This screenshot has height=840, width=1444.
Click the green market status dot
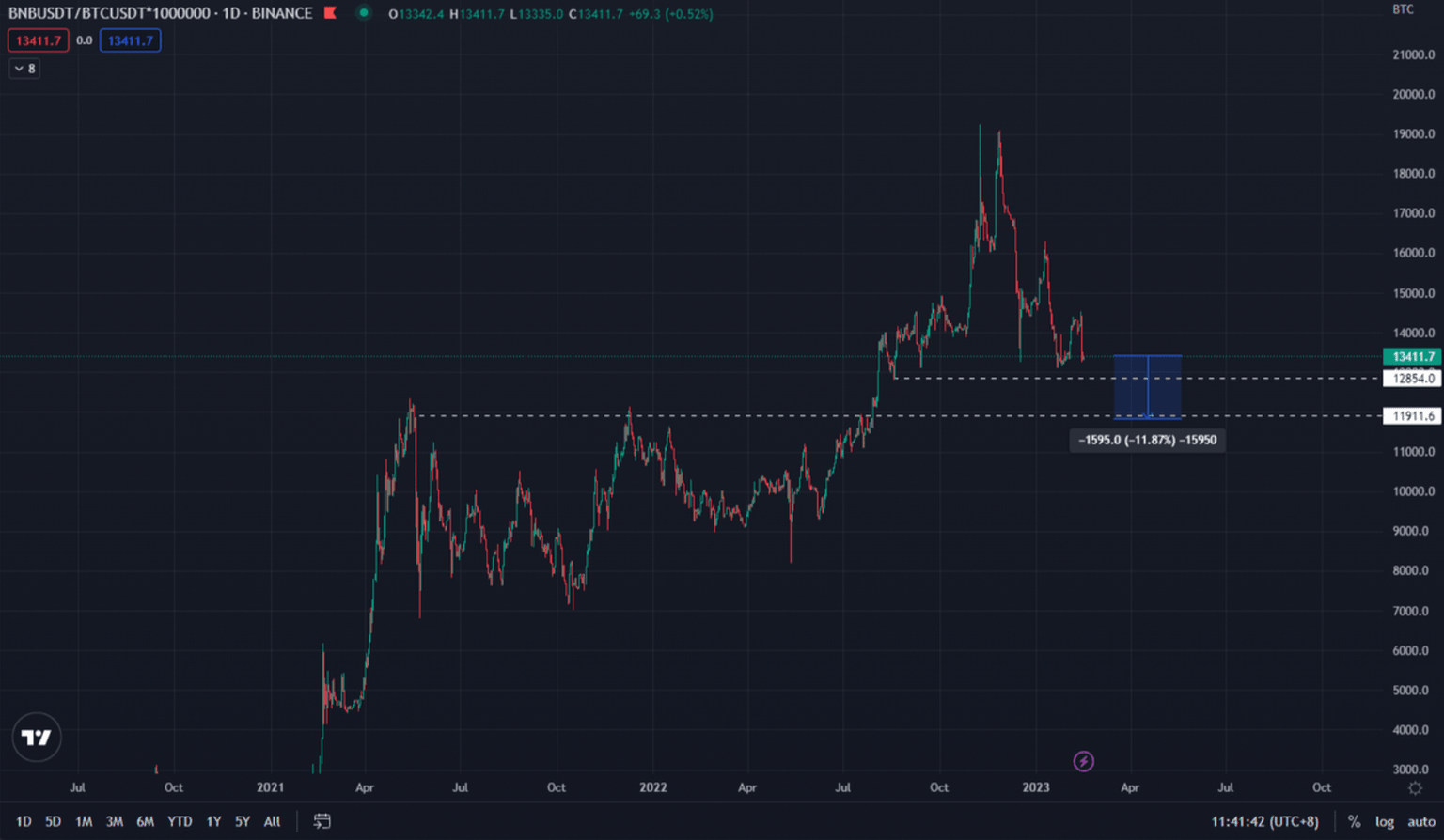[x=362, y=13]
